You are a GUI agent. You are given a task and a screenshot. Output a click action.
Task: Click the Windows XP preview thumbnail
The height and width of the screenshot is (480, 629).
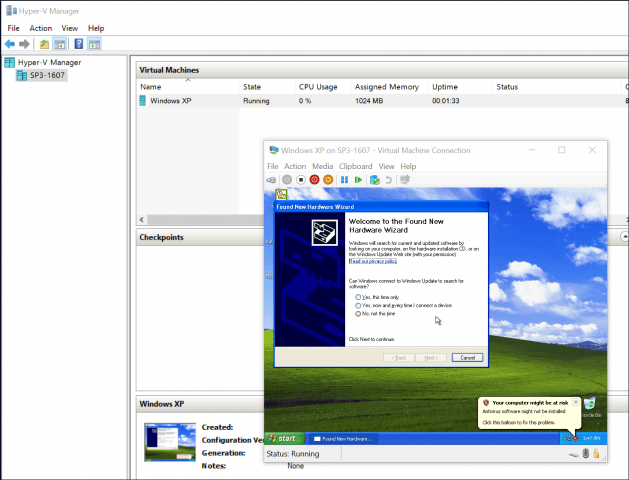(170, 442)
